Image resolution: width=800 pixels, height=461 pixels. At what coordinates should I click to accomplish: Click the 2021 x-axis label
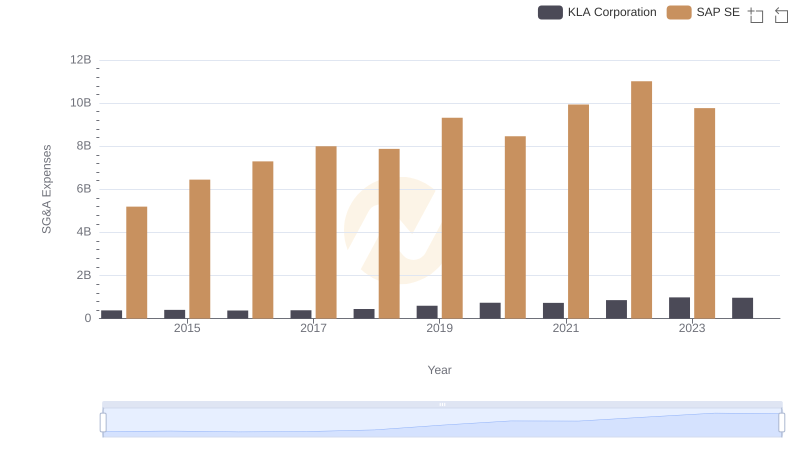566,328
